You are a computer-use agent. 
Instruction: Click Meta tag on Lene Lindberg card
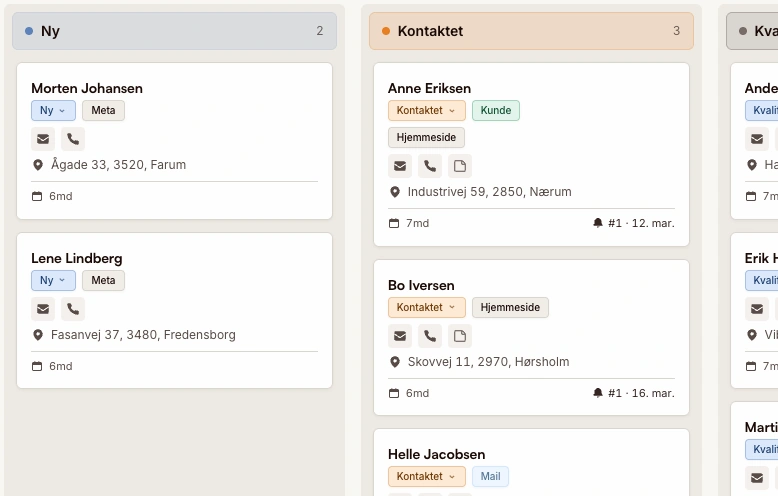coord(103,280)
